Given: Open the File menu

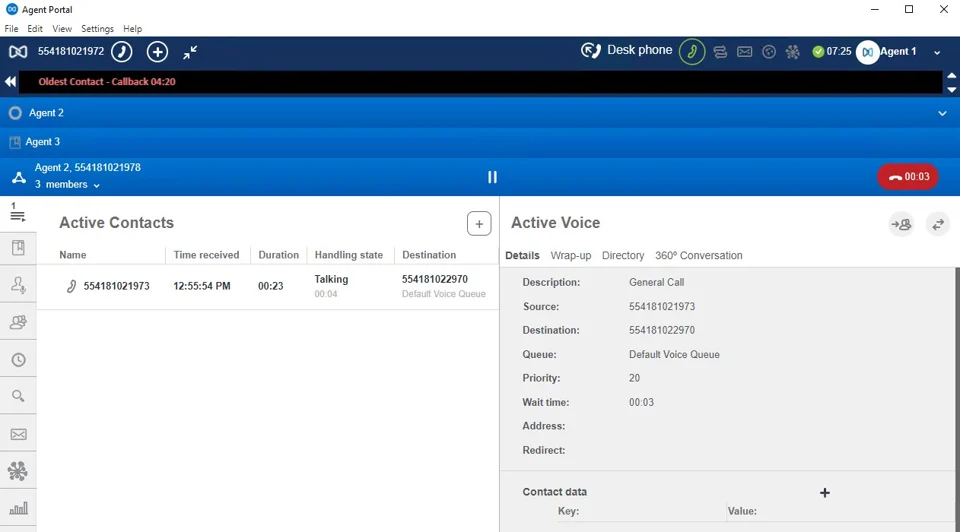Looking at the screenshot, I should [x=11, y=29].
